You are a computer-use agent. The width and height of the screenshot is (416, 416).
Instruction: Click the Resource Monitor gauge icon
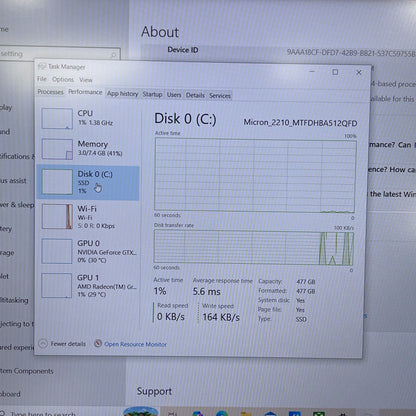98,343
